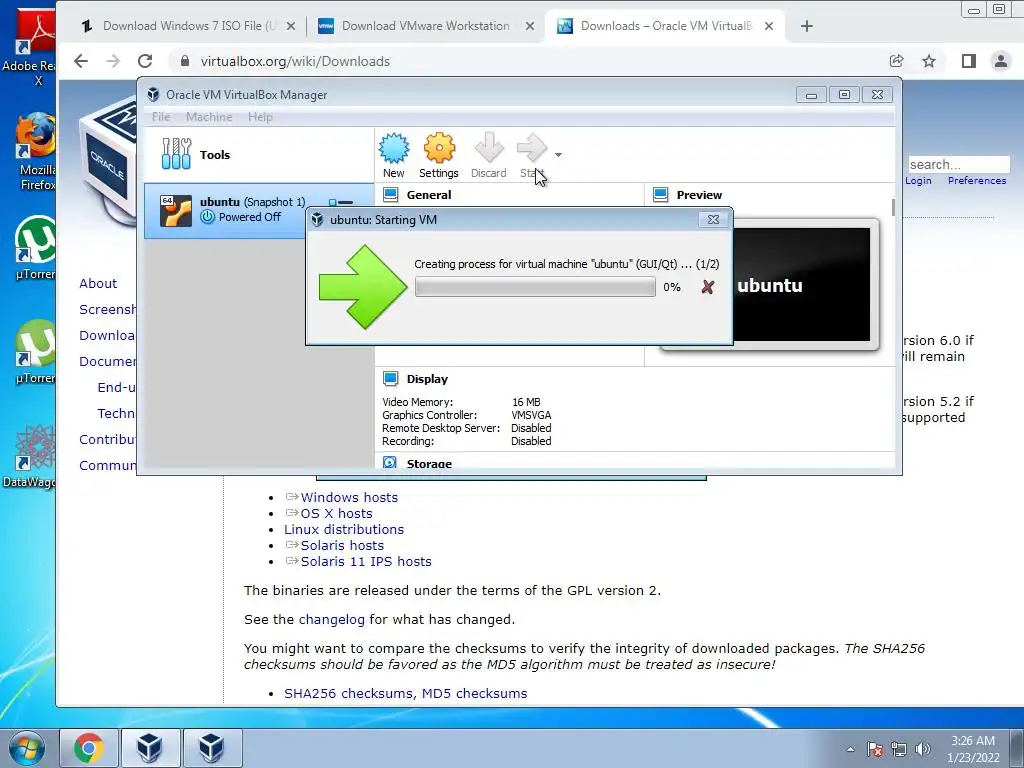Click the Action Center flag tray icon

click(x=875, y=749)
